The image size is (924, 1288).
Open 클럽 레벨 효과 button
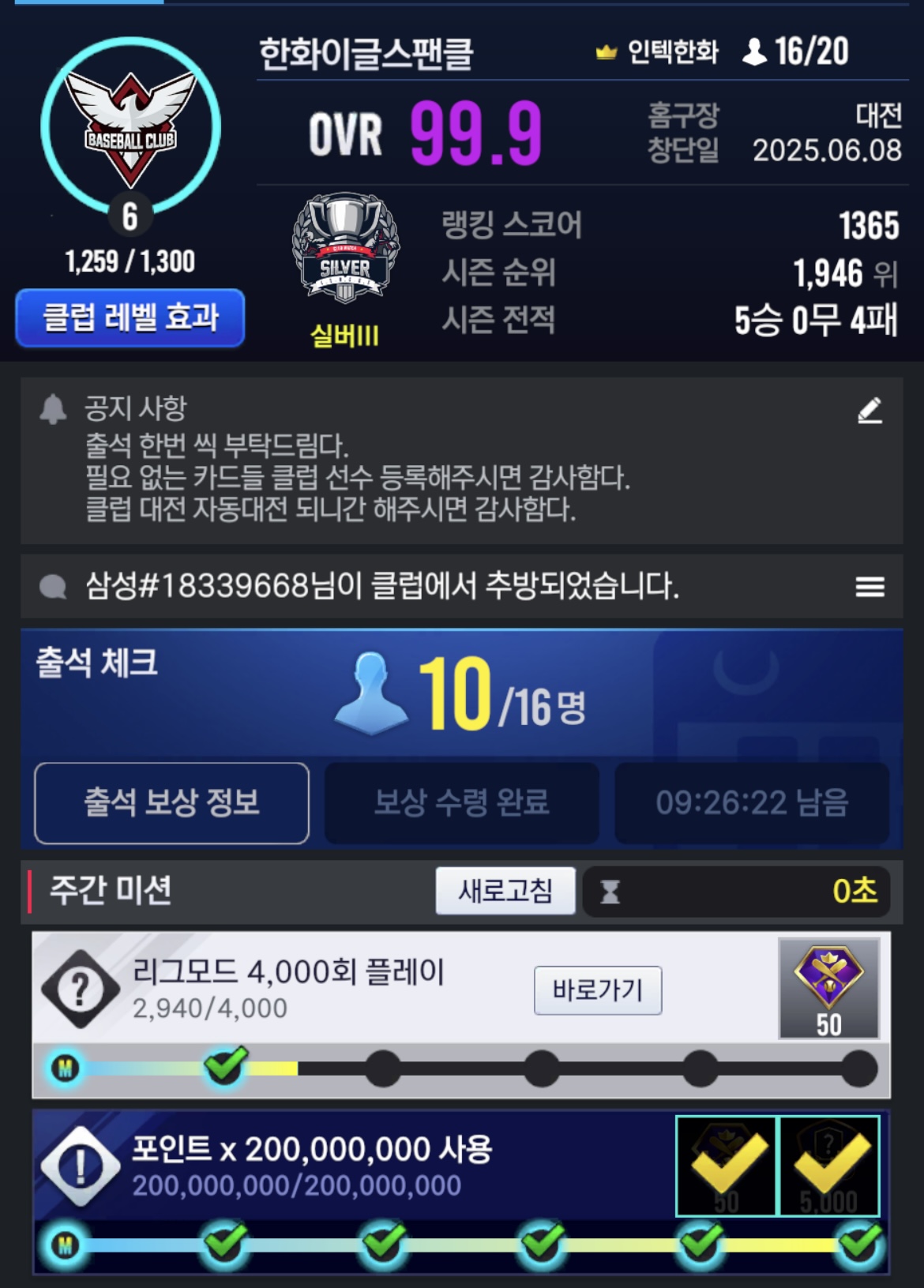pos(130,317)
